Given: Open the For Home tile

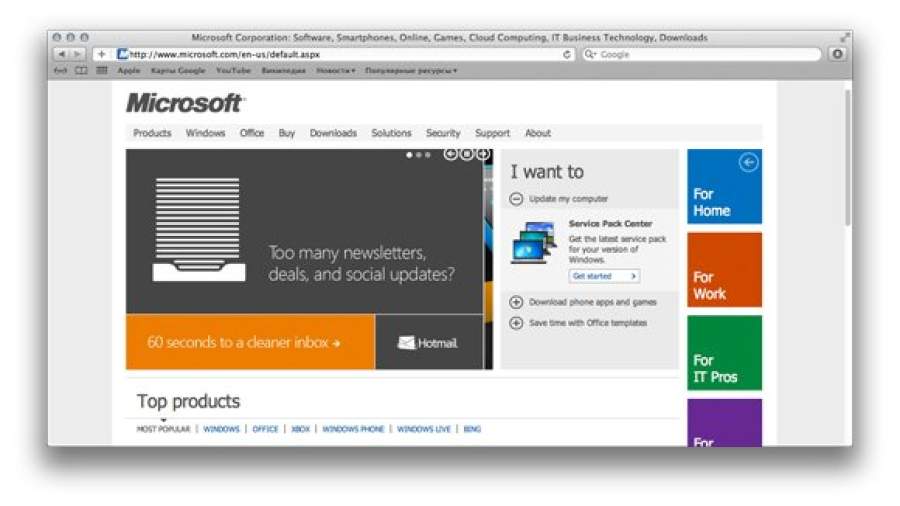Looking at the screenshot, I should 724,186.
